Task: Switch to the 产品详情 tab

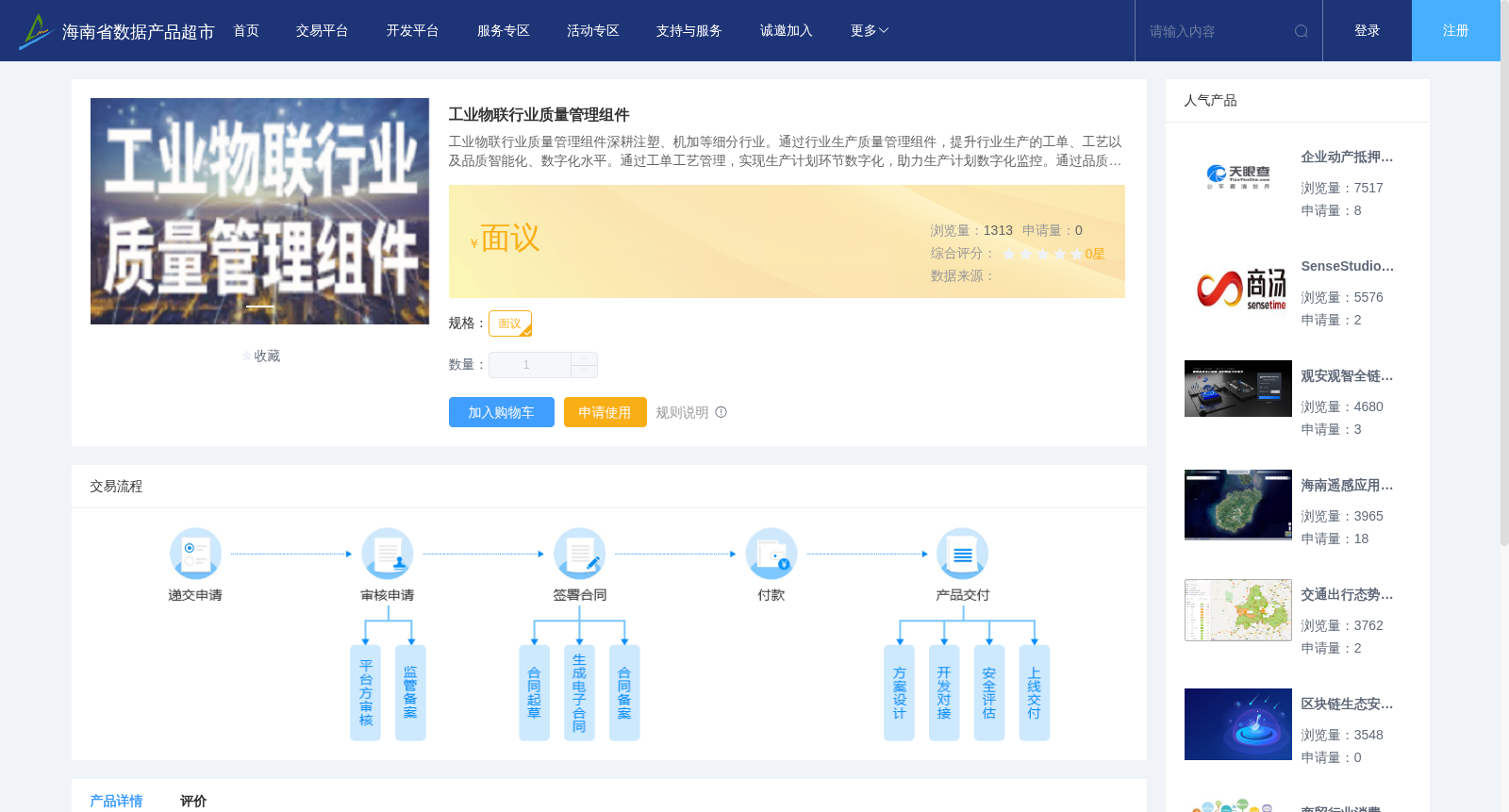Action: click(x=116, y=801)
